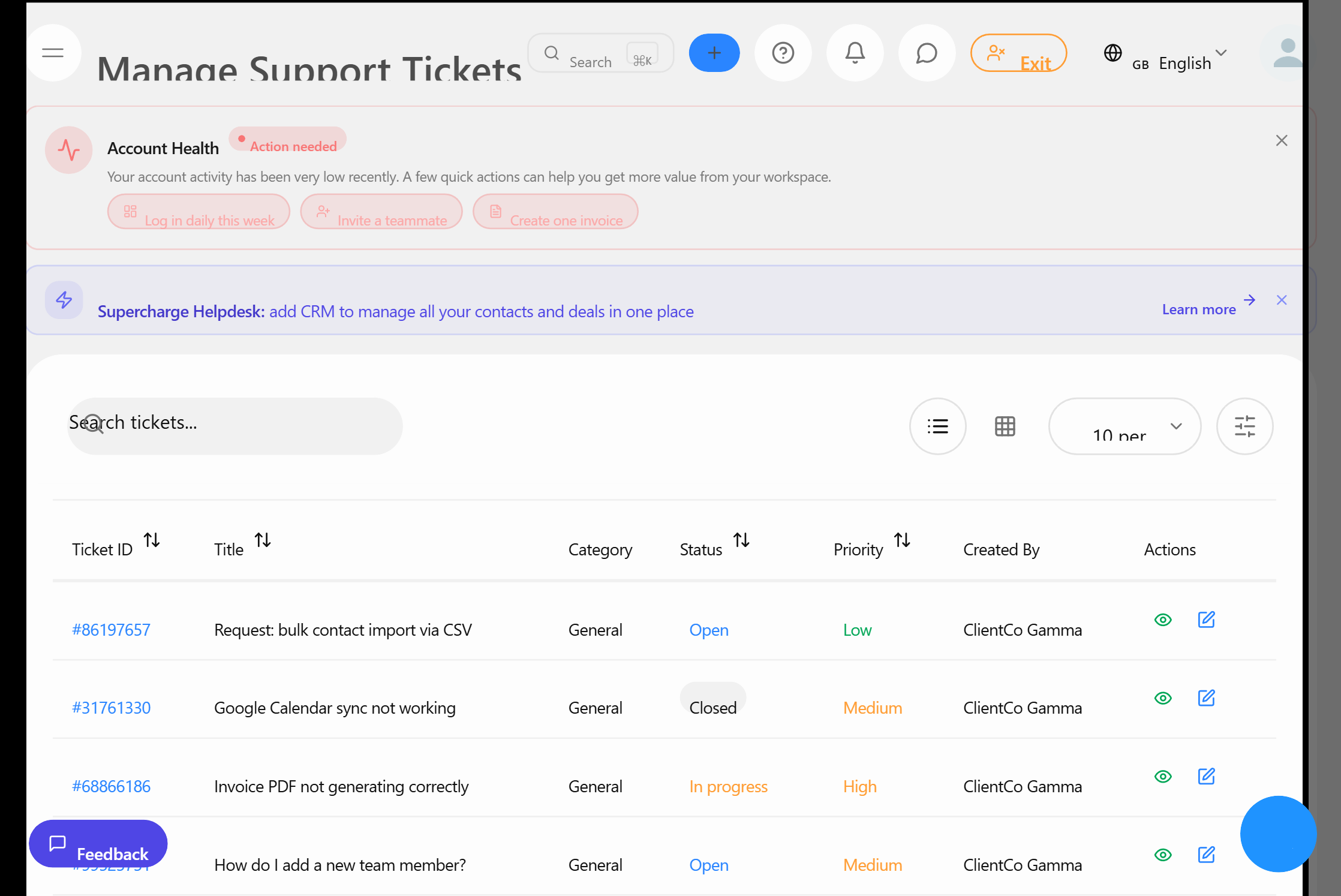Open the '10 per page' dropdown
Image resolution: width=1341 pixels, height=896 pixels.
coord(1124,426)
